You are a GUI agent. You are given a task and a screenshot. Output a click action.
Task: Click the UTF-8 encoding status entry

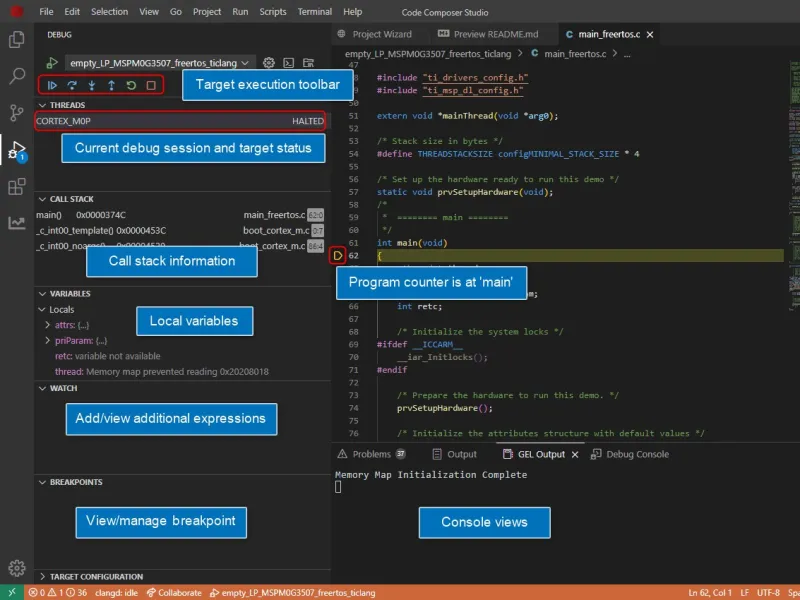pos(768,593)
